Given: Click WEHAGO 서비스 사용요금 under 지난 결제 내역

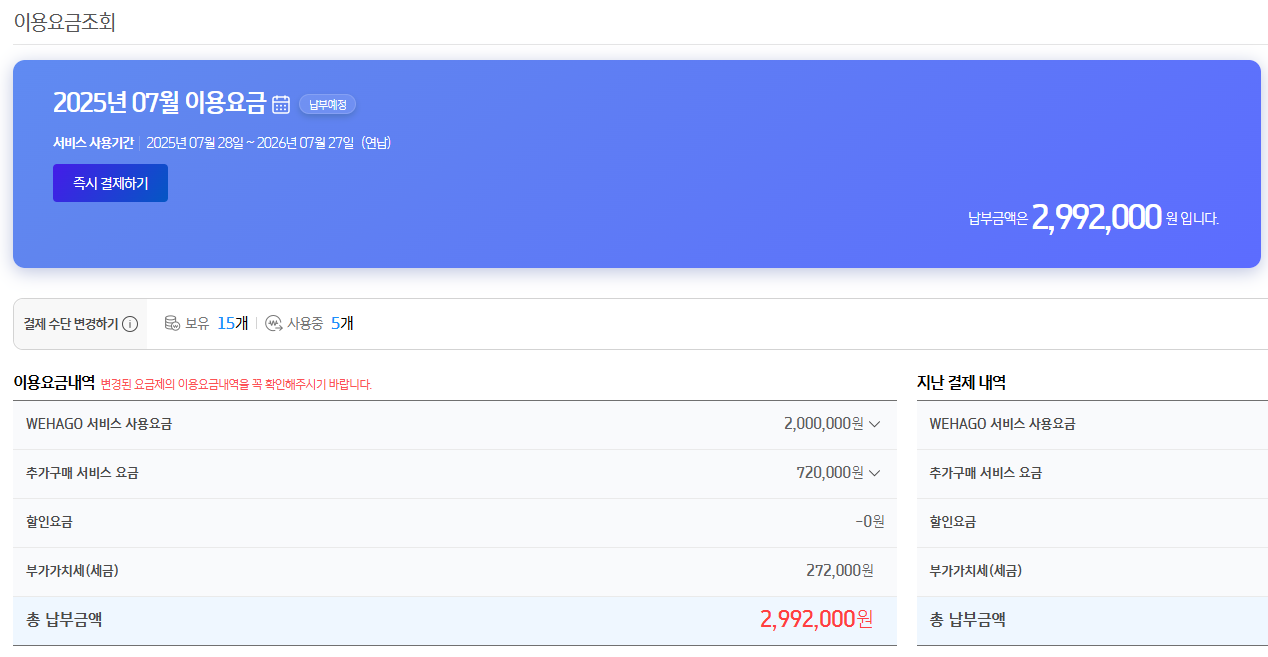Looking at the screenshot, I should coord(1002,424).
